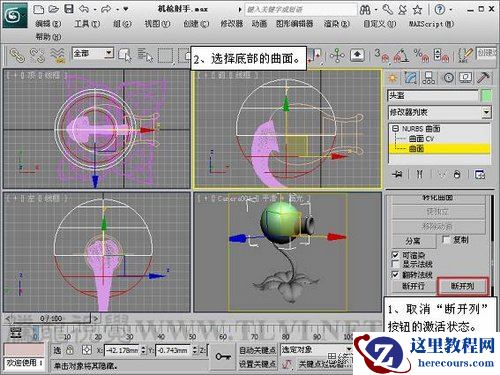Screen dimensions: 500x375
Task: Click the manipulate arrow-box toolbar icon
Action: click(357, 55)
